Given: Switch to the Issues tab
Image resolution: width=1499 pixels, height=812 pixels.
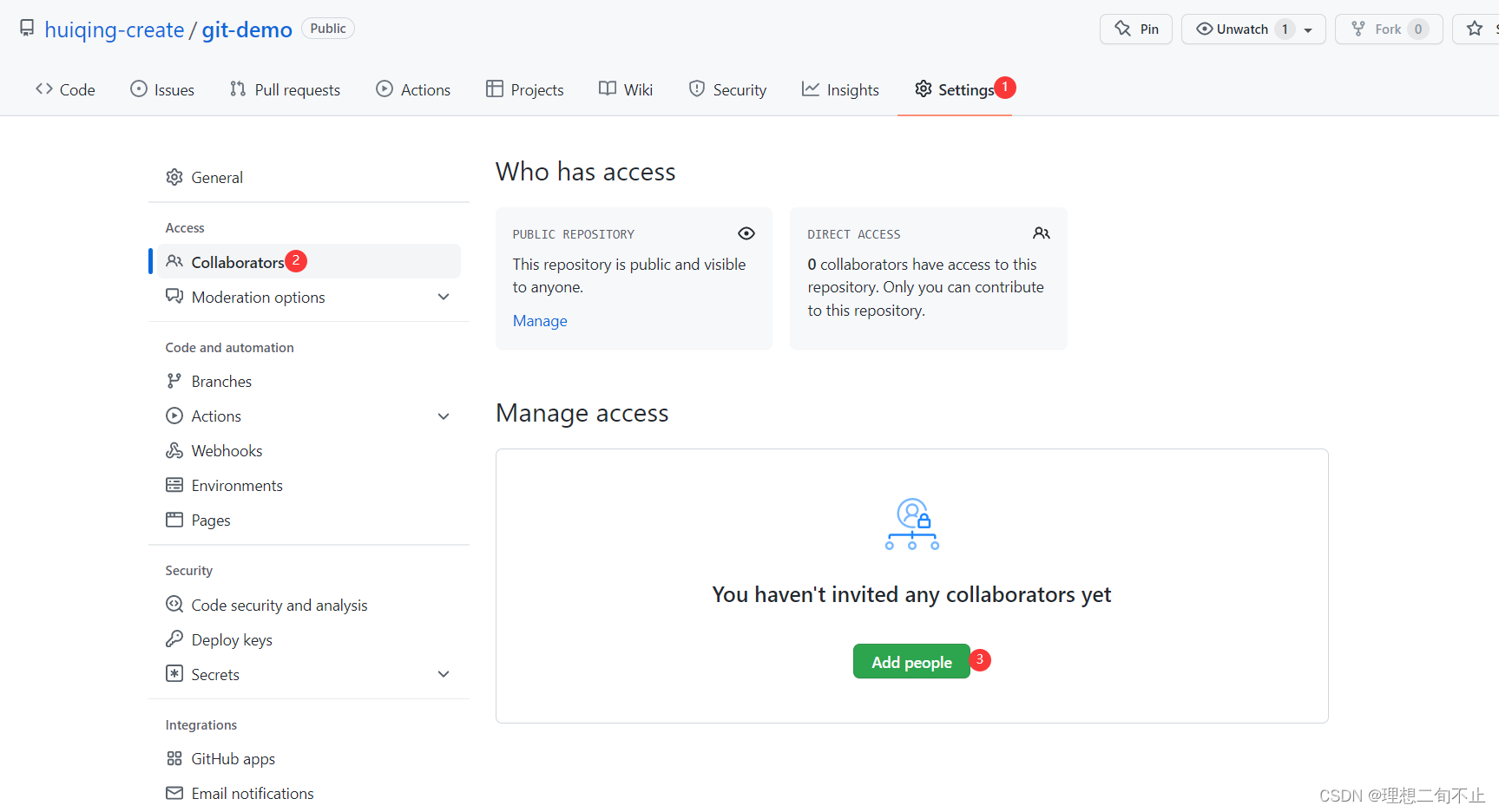Looking at the screenshot, I should pyautogui.click(x=162, y=89).
